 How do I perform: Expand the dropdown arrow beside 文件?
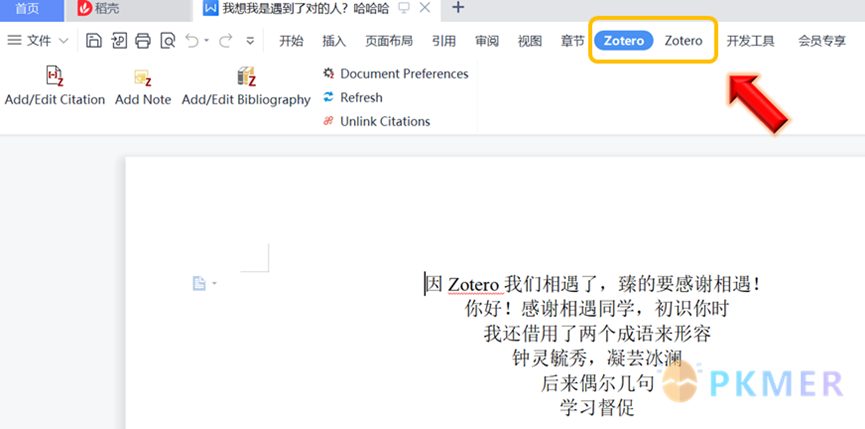point(63,41)
